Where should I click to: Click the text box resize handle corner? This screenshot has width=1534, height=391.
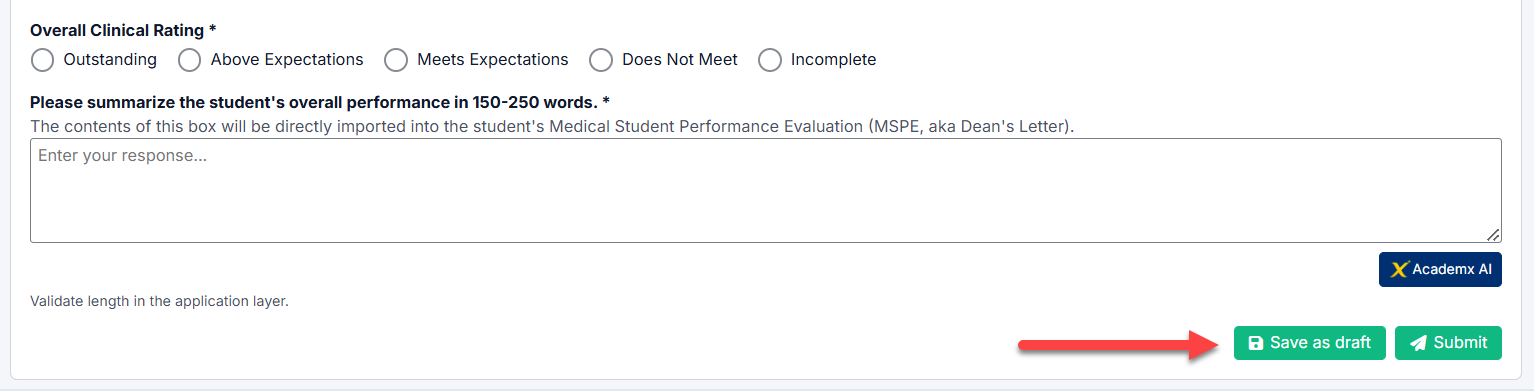tap(1493, 234)
